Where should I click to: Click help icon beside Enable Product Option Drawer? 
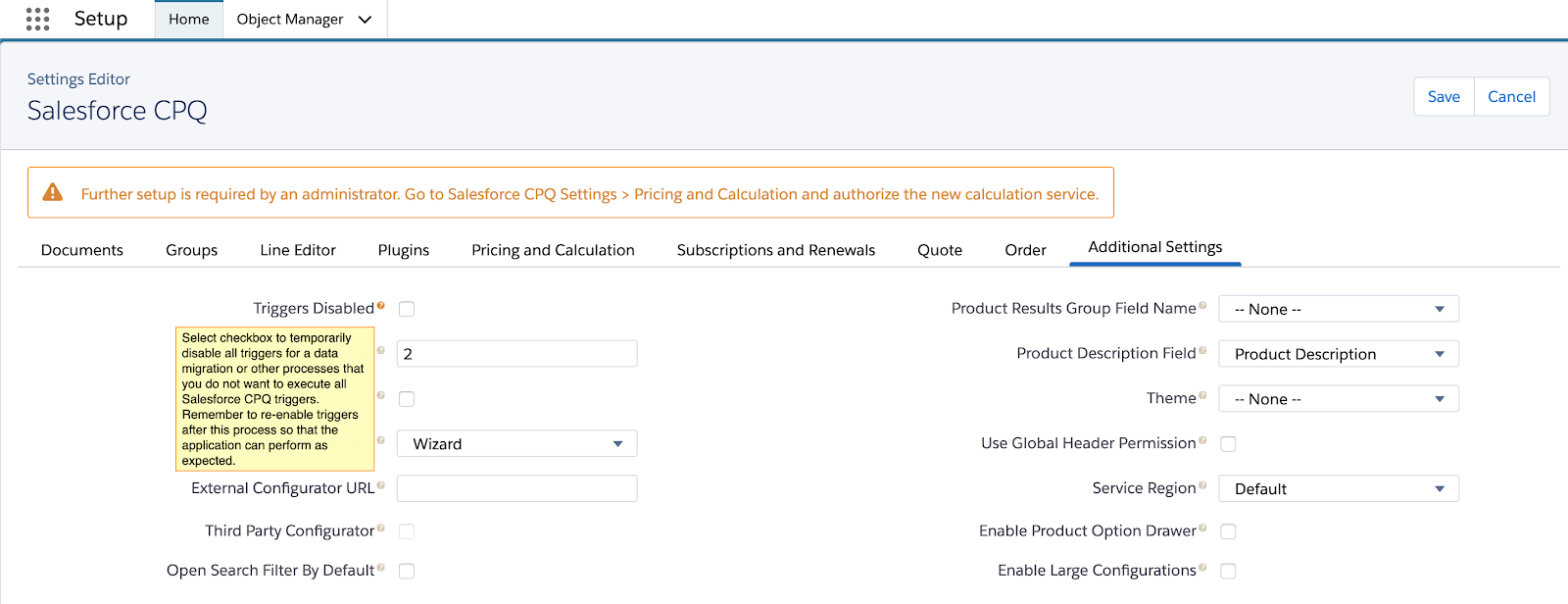tap(1202, 528)
